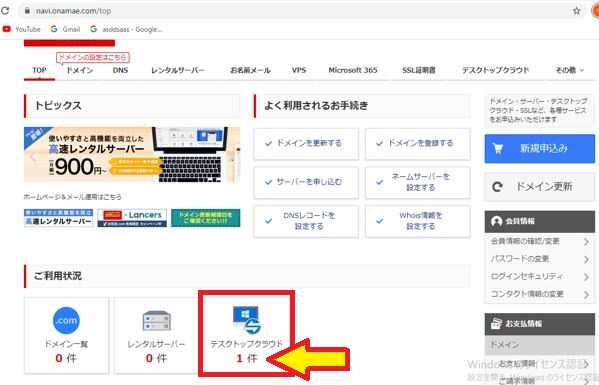Select the ドメイン tab under お支払情報
Viewport: 599px width, 385px height.
(x=539, y=345)
